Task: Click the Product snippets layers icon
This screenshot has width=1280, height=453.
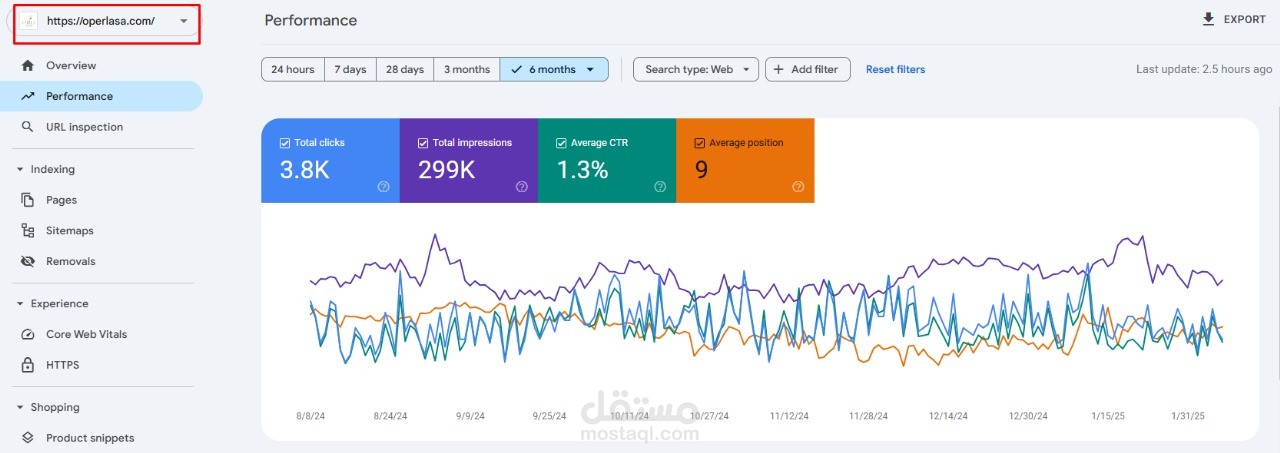Action: (27, 438)
